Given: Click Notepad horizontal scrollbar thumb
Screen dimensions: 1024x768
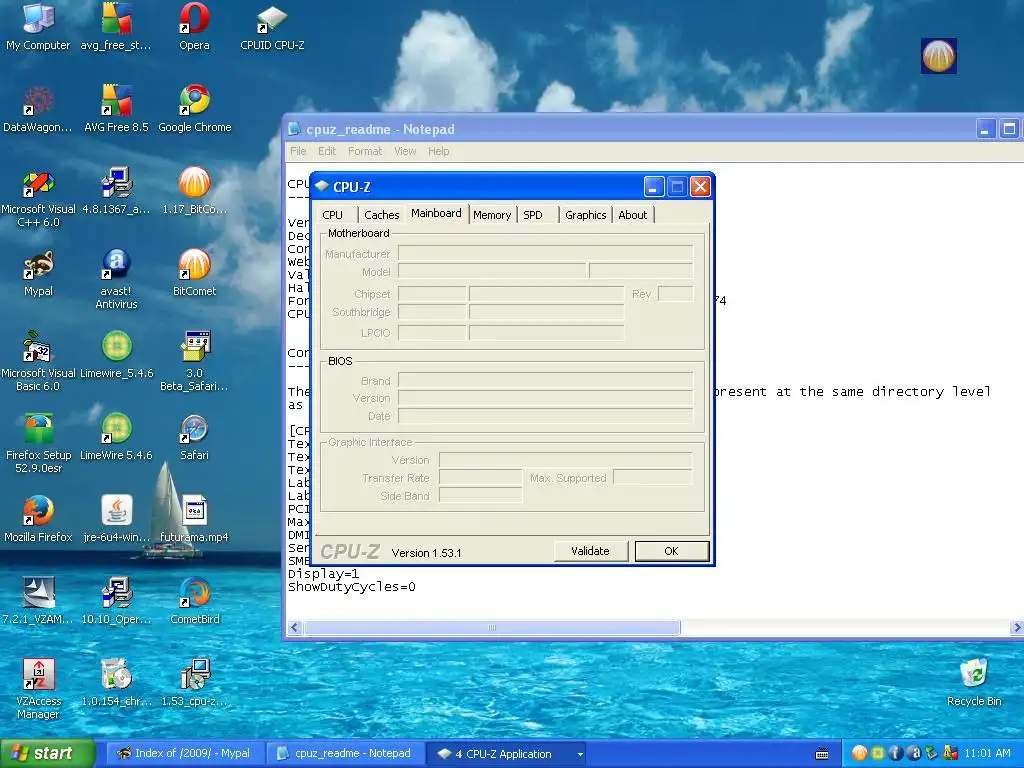Looking at the screenshot, I should pos(492,628).
